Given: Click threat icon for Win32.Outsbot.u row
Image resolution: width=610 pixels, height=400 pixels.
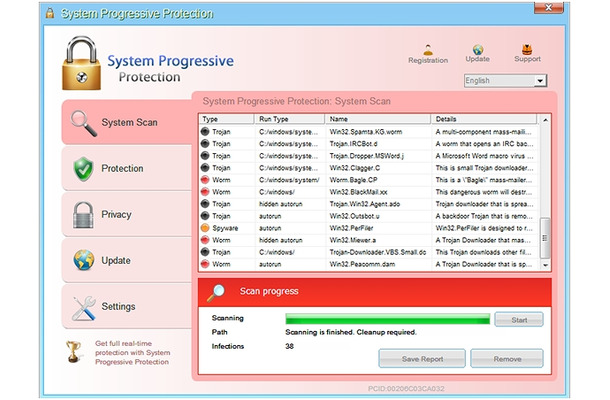Looking at the screenshot, I should 205,216.
